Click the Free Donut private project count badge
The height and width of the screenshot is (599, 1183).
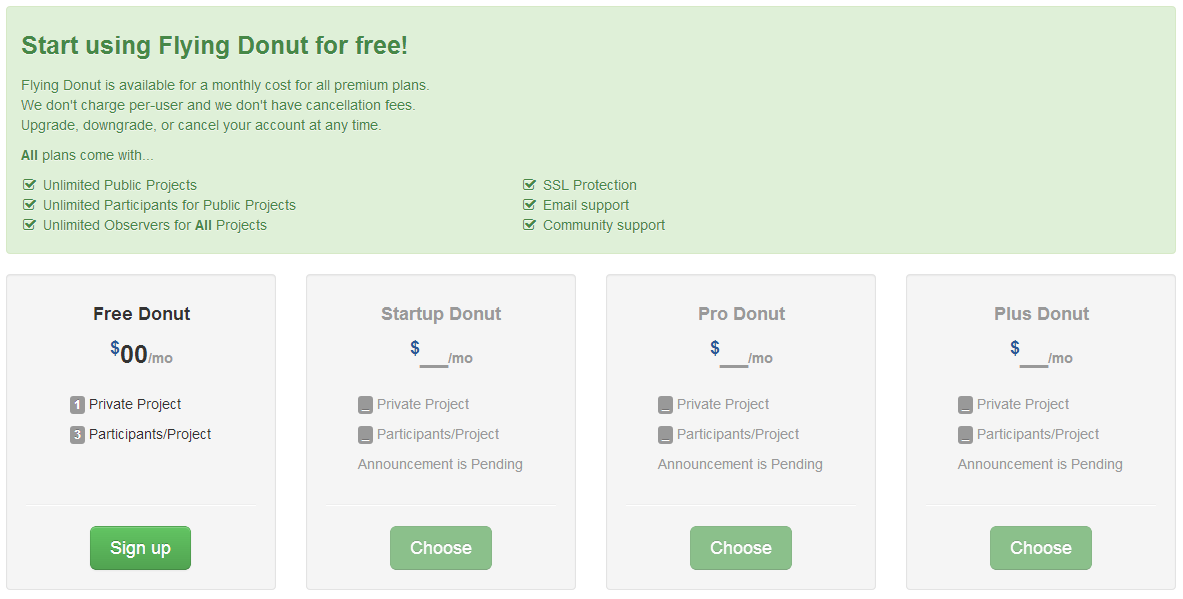pyautogui.click(x=77, y=405)
